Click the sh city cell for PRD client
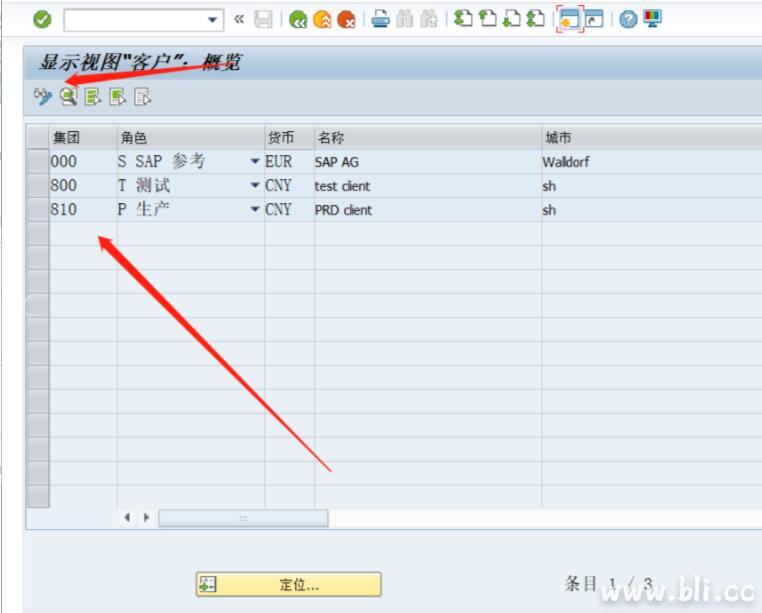This screenshot has width=762, height=613. pos(652,210)
